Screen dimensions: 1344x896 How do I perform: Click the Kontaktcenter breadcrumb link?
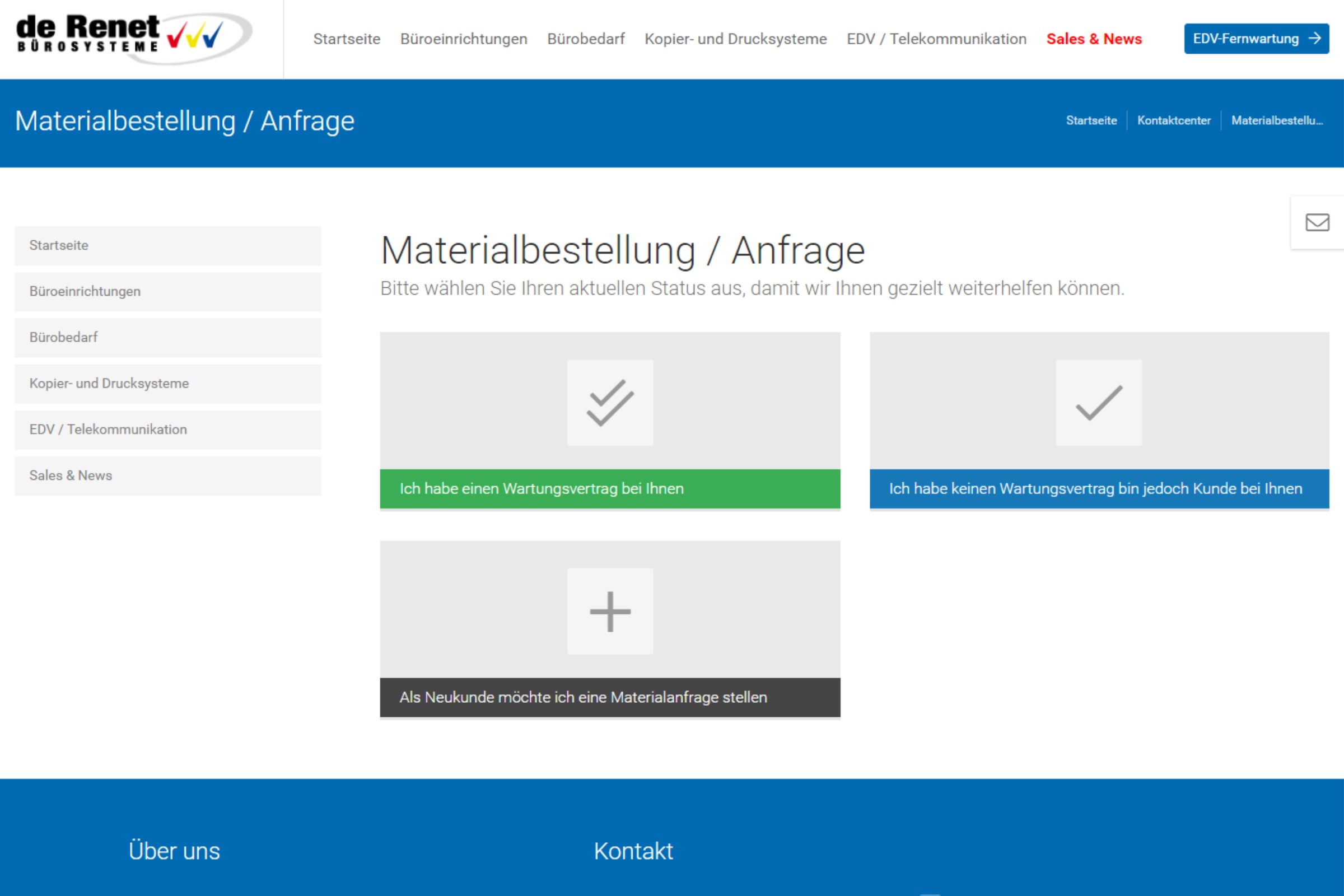(x=1174, y=120)
